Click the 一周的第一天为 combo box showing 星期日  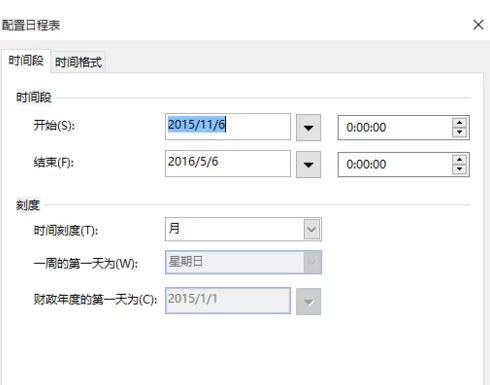click(243, 262)
